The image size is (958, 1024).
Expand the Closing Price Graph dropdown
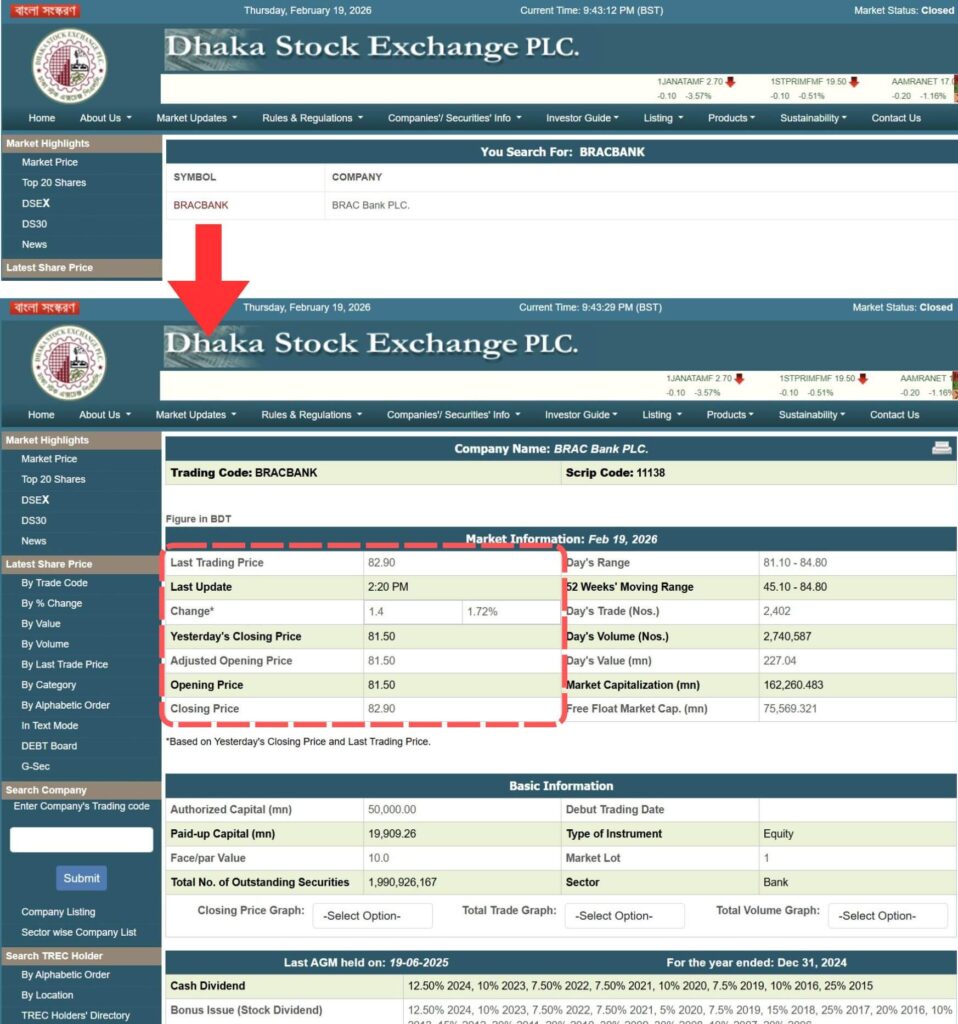pos(372,916)
